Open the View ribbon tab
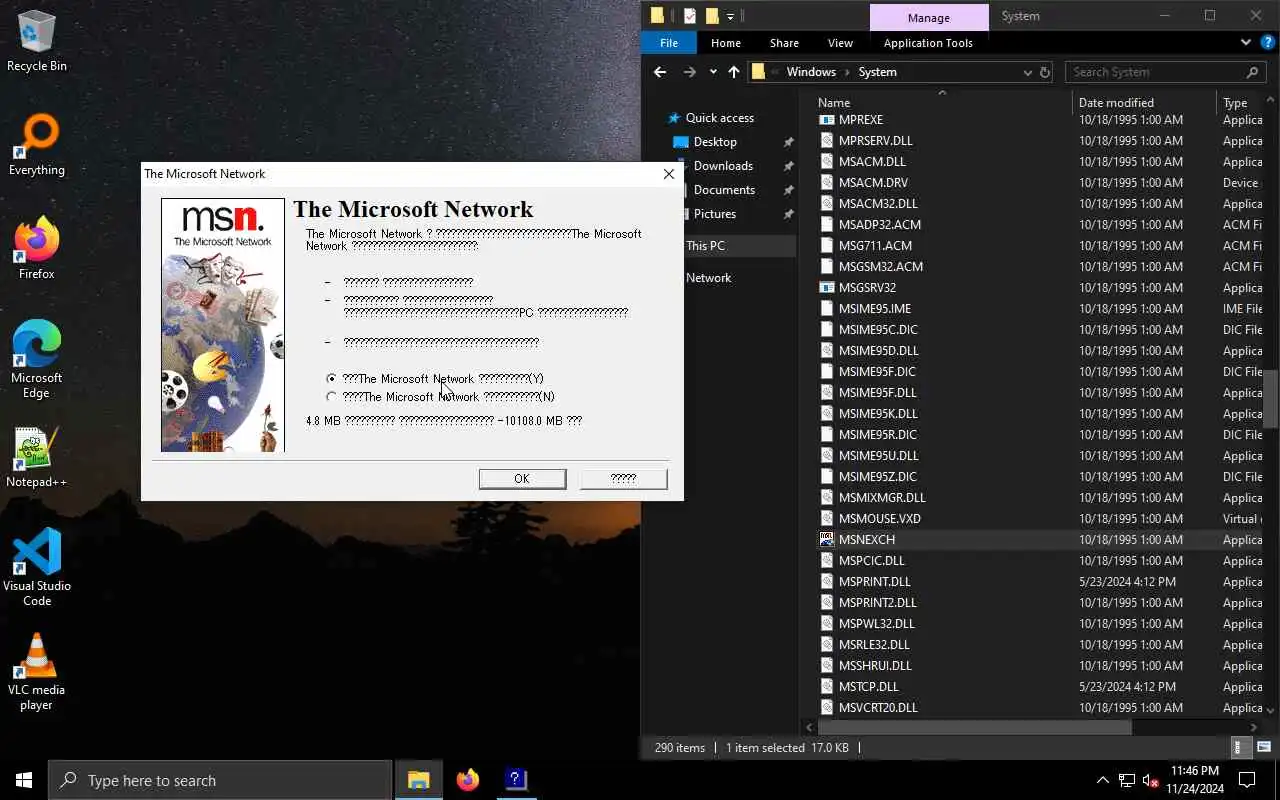 pyautogui.click(x=840, y=43)
